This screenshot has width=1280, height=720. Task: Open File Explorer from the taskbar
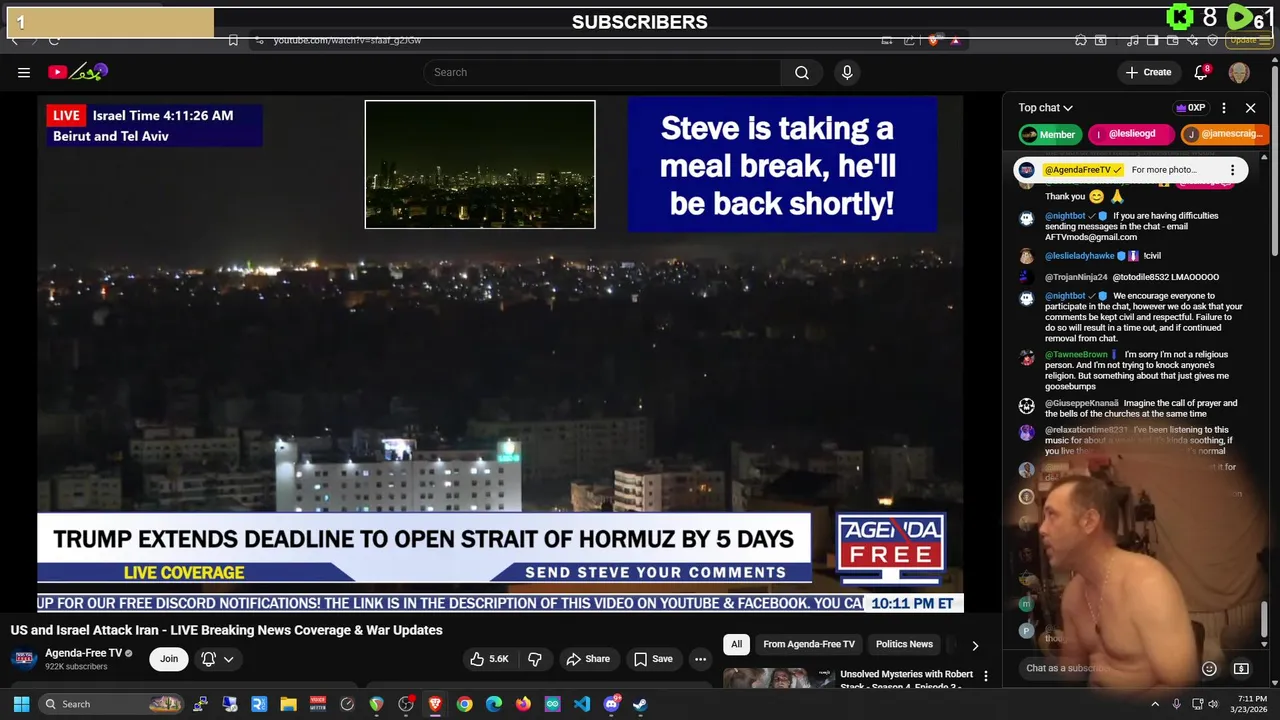click(288, 704)
